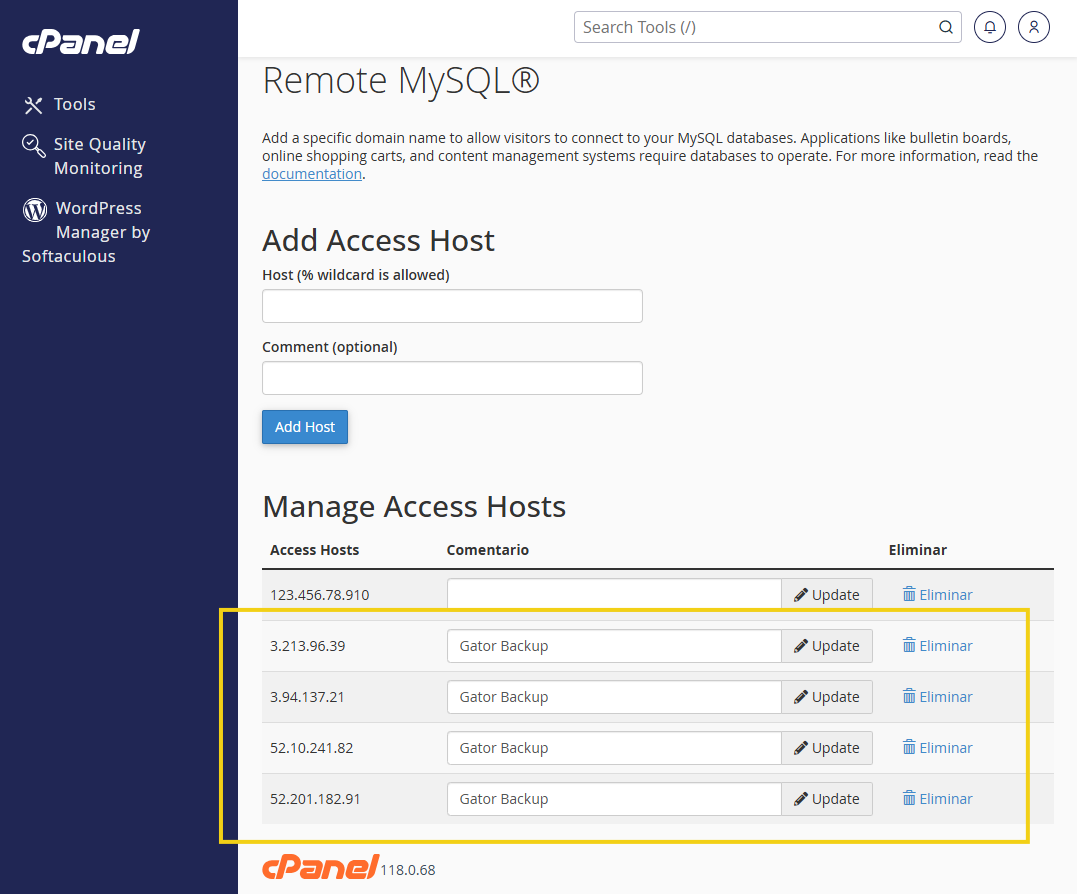Click Eliminar for host 3.94.137.21

938,696
